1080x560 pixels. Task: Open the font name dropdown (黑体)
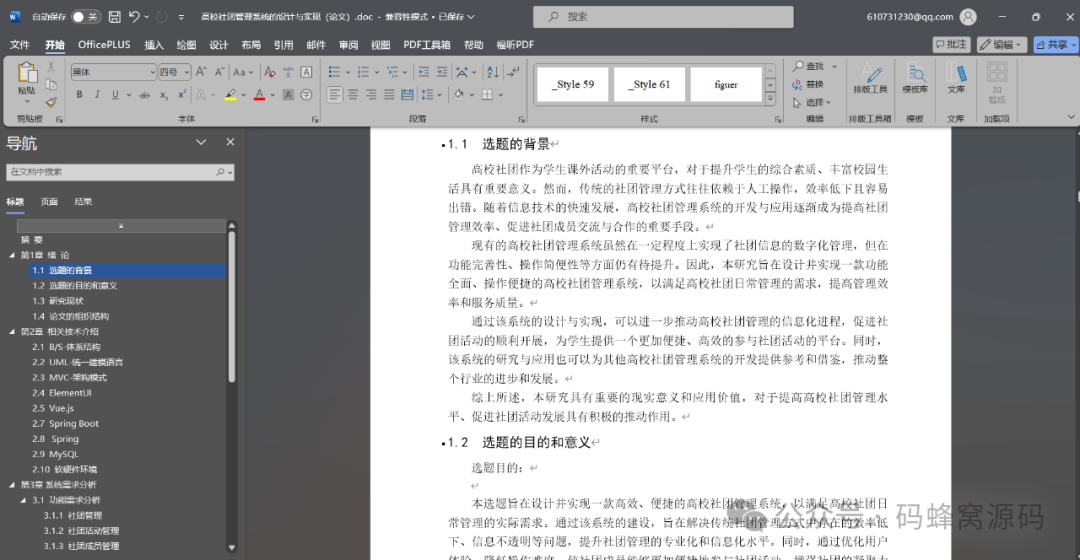[x=152, y=72]
